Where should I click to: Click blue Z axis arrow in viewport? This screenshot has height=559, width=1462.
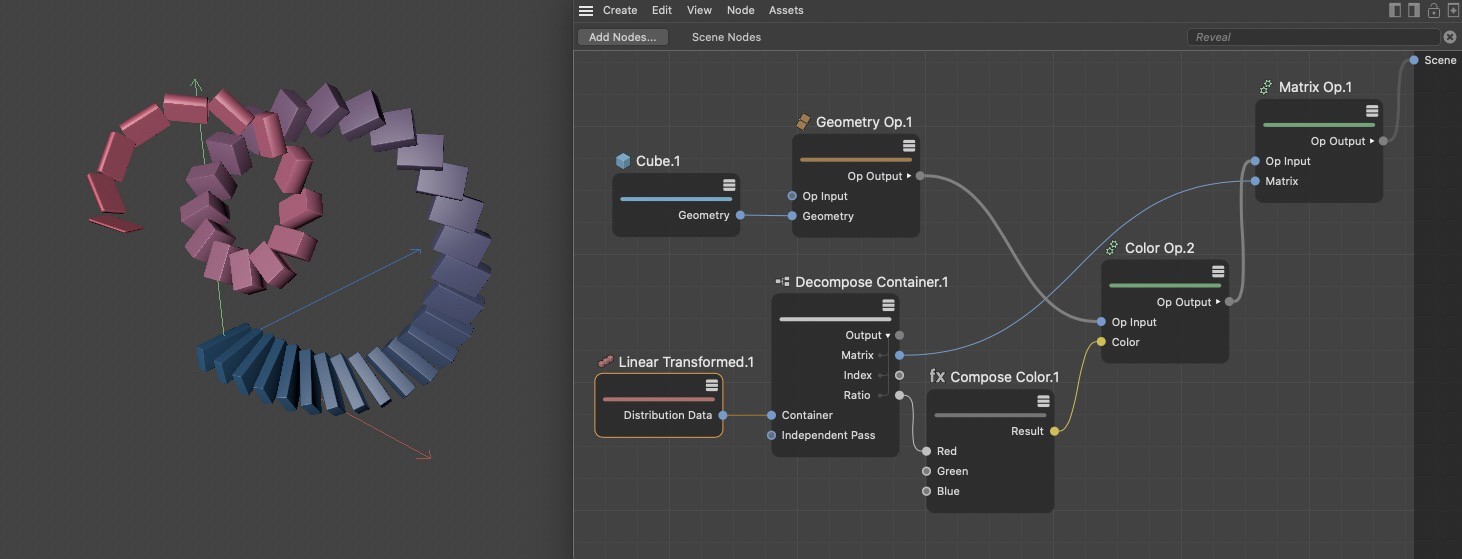415,253
